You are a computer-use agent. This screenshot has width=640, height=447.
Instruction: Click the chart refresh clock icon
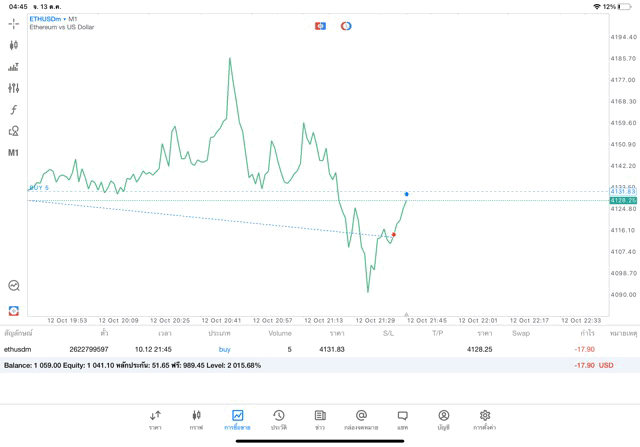pos(14,286)
